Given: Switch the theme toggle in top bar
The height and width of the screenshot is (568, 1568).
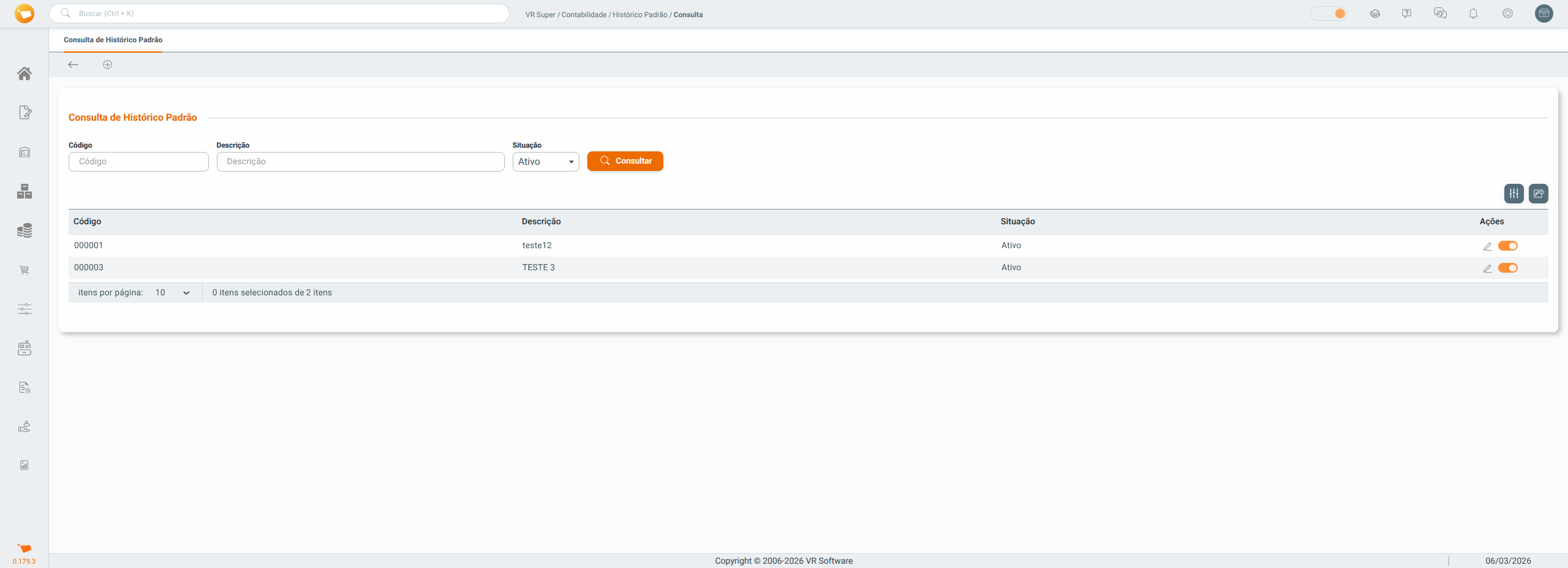Looking at the screenshot, I should point(1328,13).
